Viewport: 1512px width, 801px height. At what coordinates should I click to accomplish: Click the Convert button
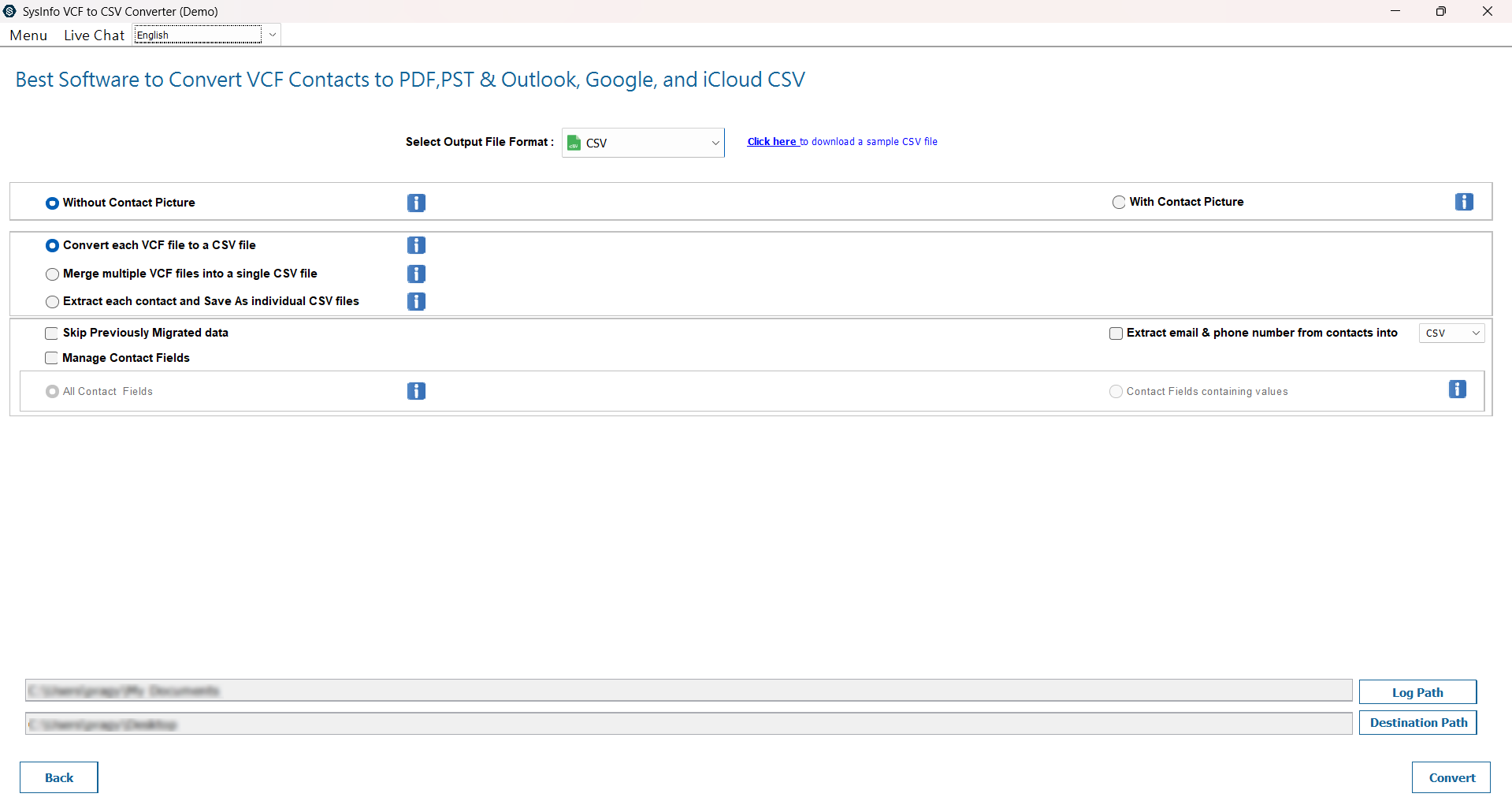click(x=1451, y=777)
